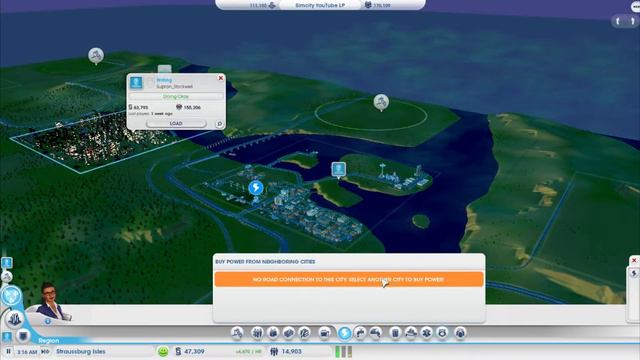Viewport: 640px width, 360px height.
Task: Open the Sewage toolbar icon
Action: pos(376,333)
